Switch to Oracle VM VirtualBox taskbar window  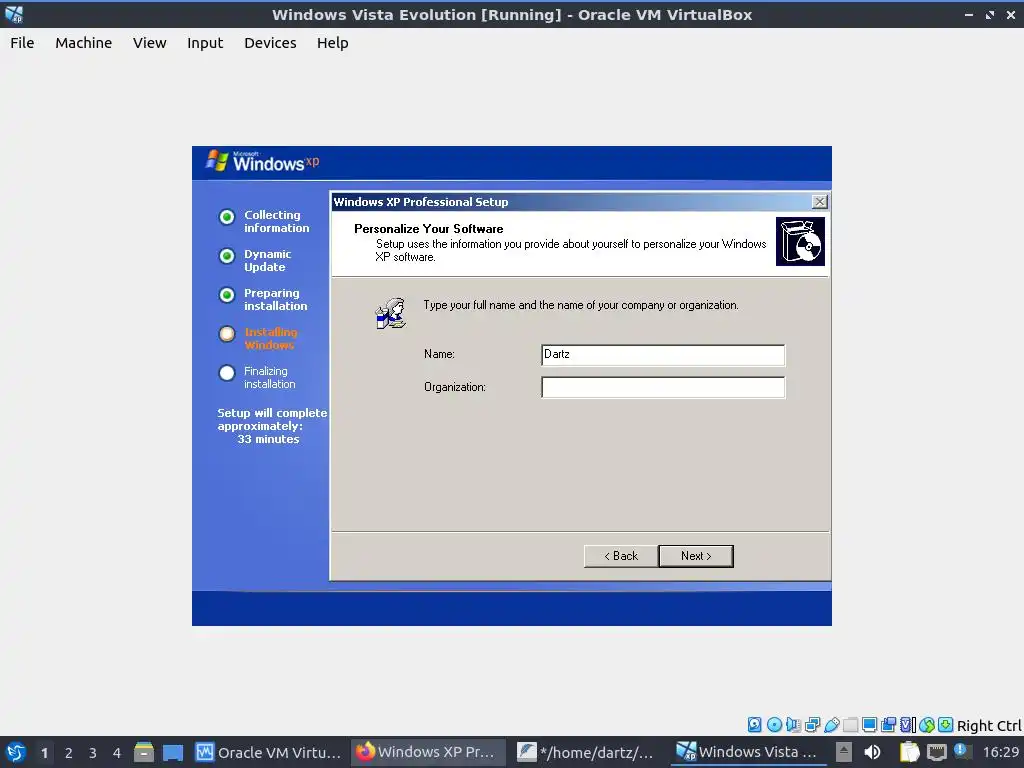point(269,752)
